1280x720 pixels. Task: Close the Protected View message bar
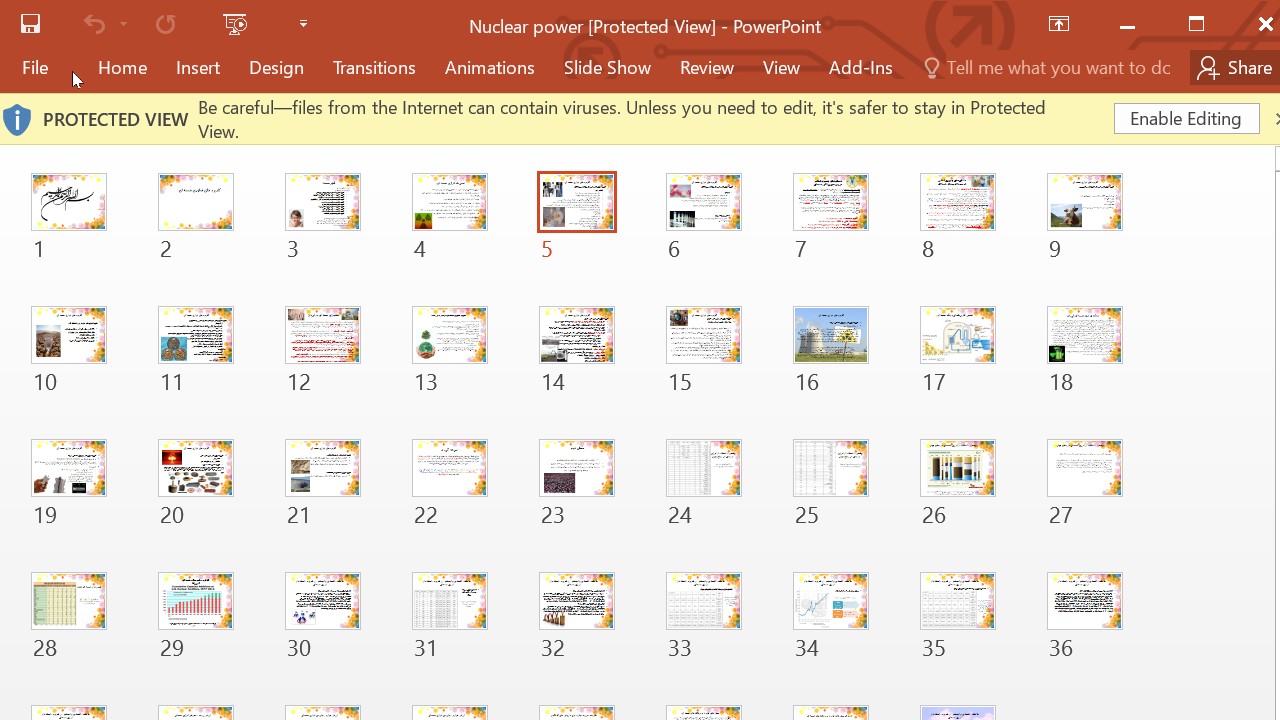[1276, 119]
